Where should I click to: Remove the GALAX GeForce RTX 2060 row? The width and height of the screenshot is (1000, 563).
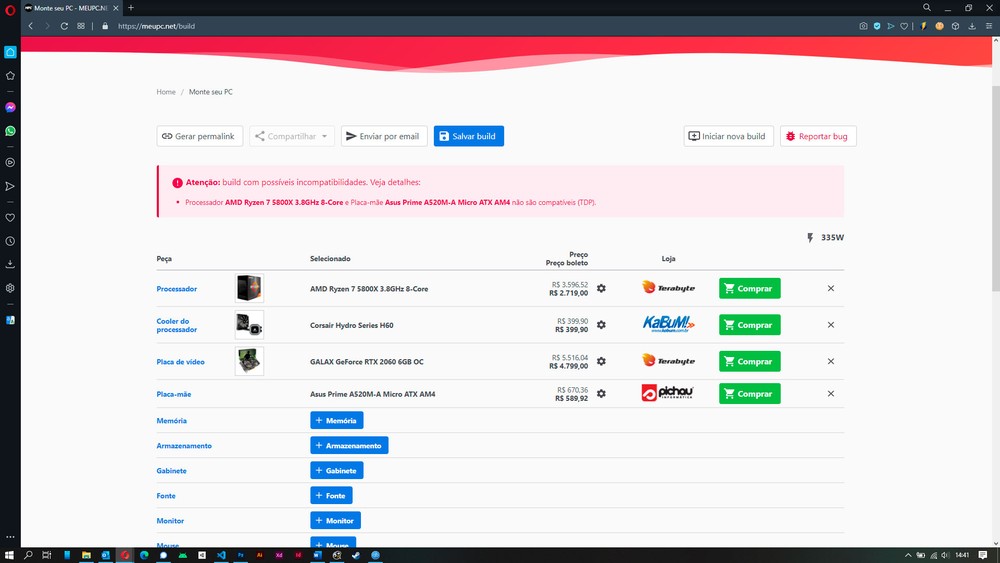(x=830, y=361)
